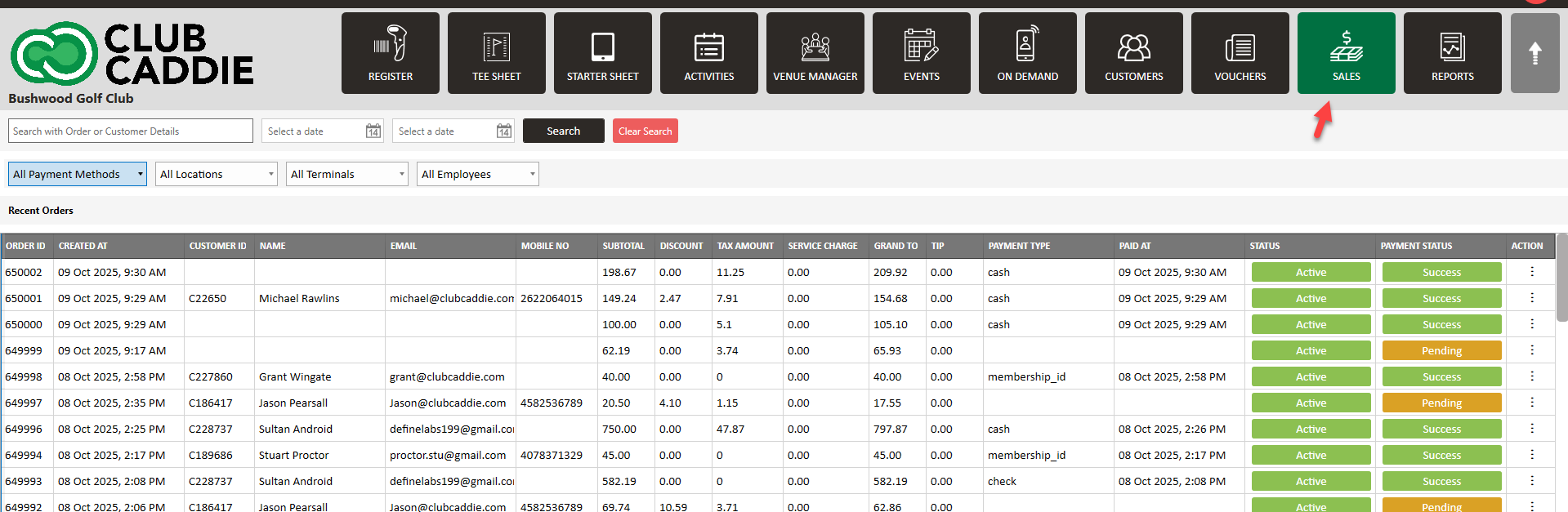This screenshot has width=1568, height=512.
Task: Open the Reports module
Action: (x=1452, y=53)
